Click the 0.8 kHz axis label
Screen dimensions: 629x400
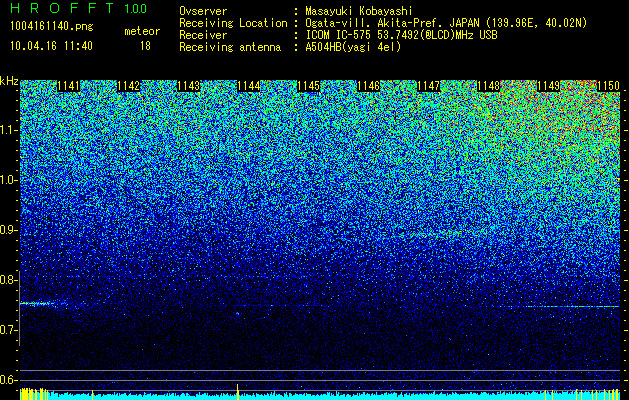coord(9,280)
